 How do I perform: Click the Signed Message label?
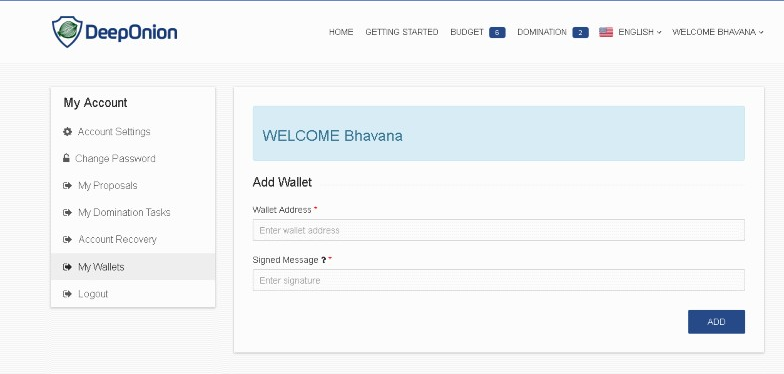pyautogui.click(x=286, y=260)
